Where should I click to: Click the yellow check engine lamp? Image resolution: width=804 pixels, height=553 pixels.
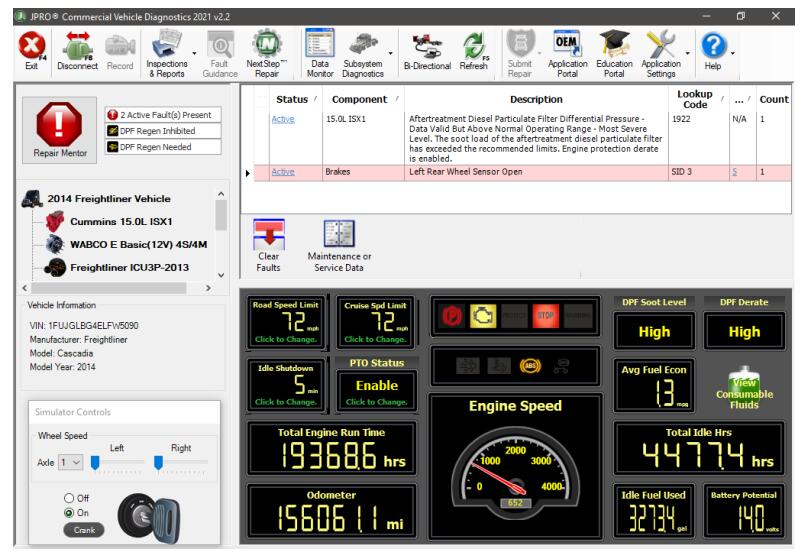[x=483, y=315]
